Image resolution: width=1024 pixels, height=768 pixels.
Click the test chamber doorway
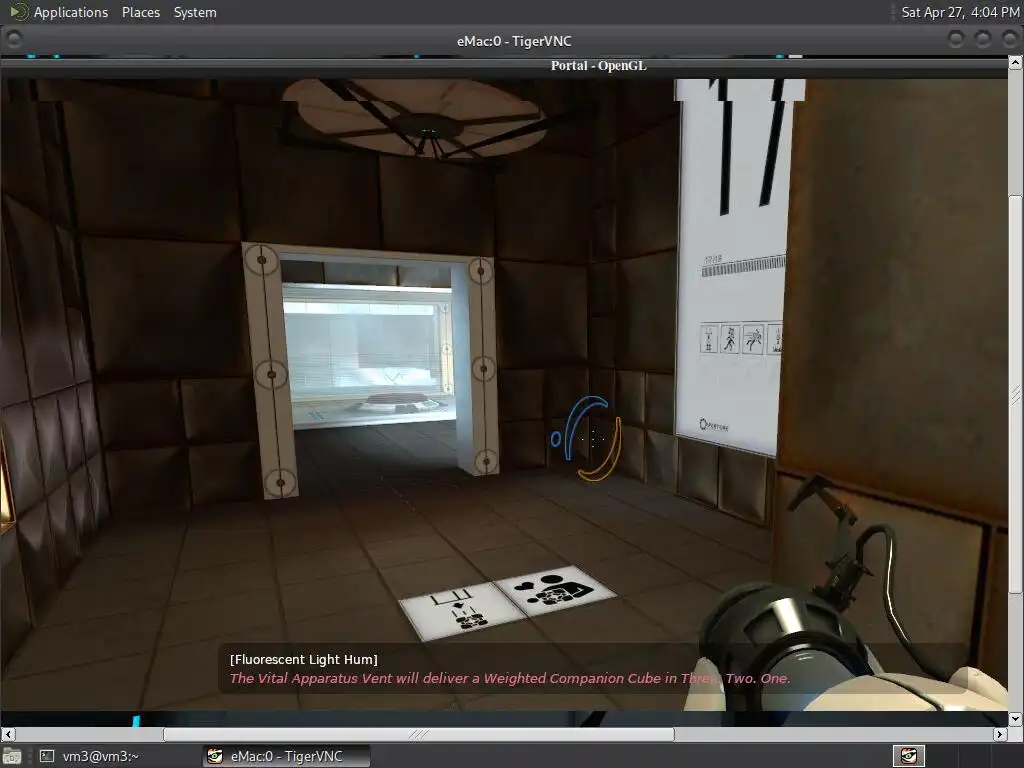tap(371, 370)
